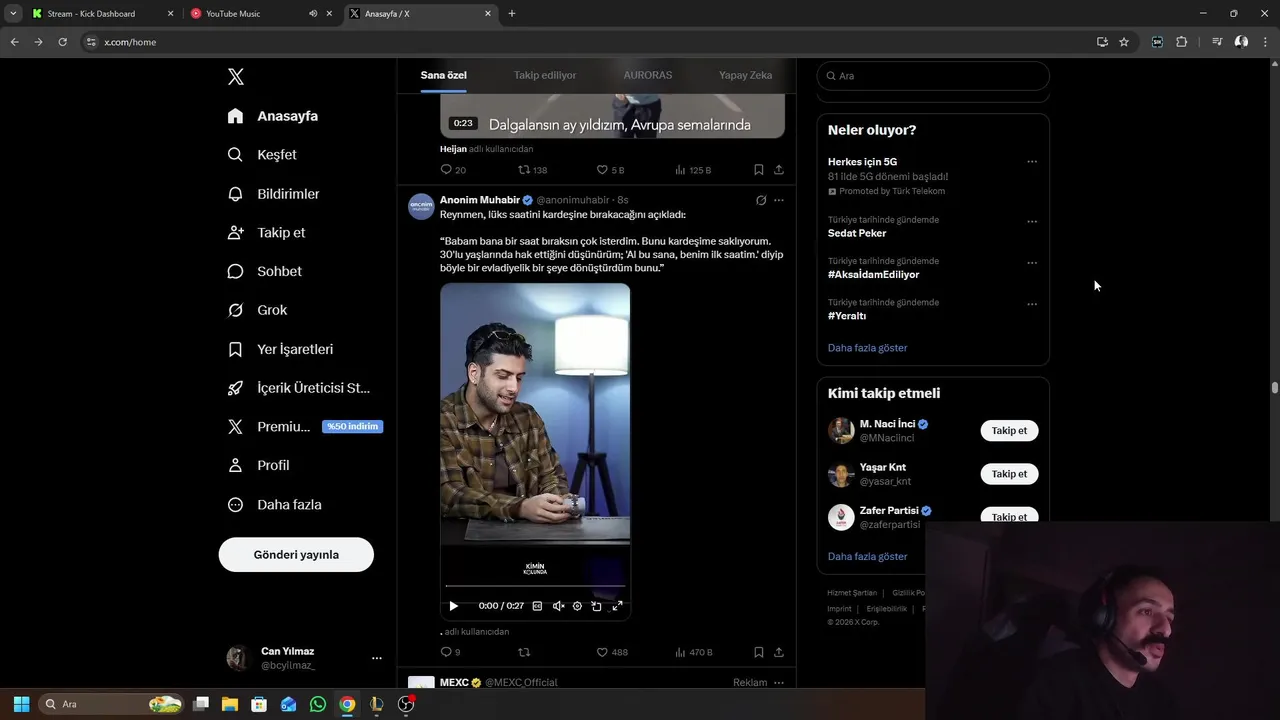Open Keşfet from the sidebar
The image size is (1280, 720).
point(262,155)
